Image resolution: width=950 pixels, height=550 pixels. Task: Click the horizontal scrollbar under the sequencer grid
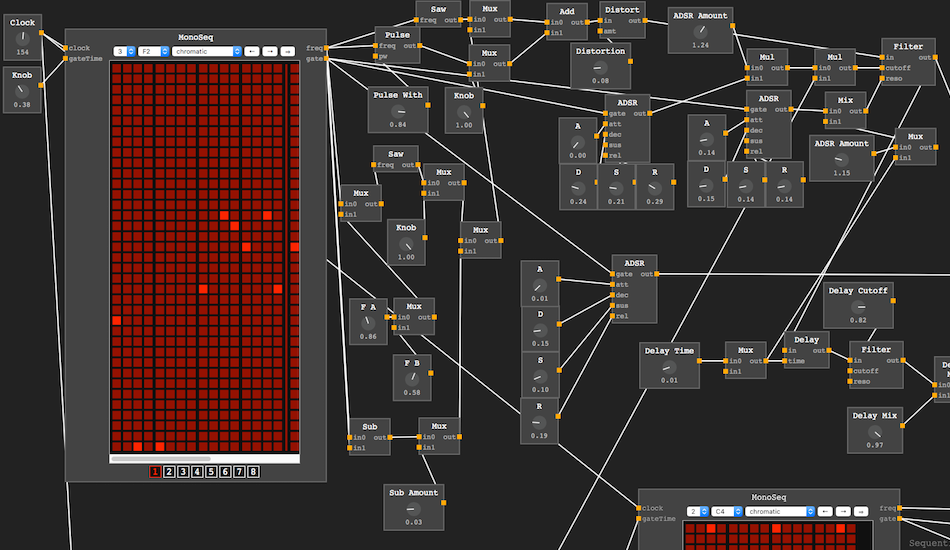click(x=181, y=459)
